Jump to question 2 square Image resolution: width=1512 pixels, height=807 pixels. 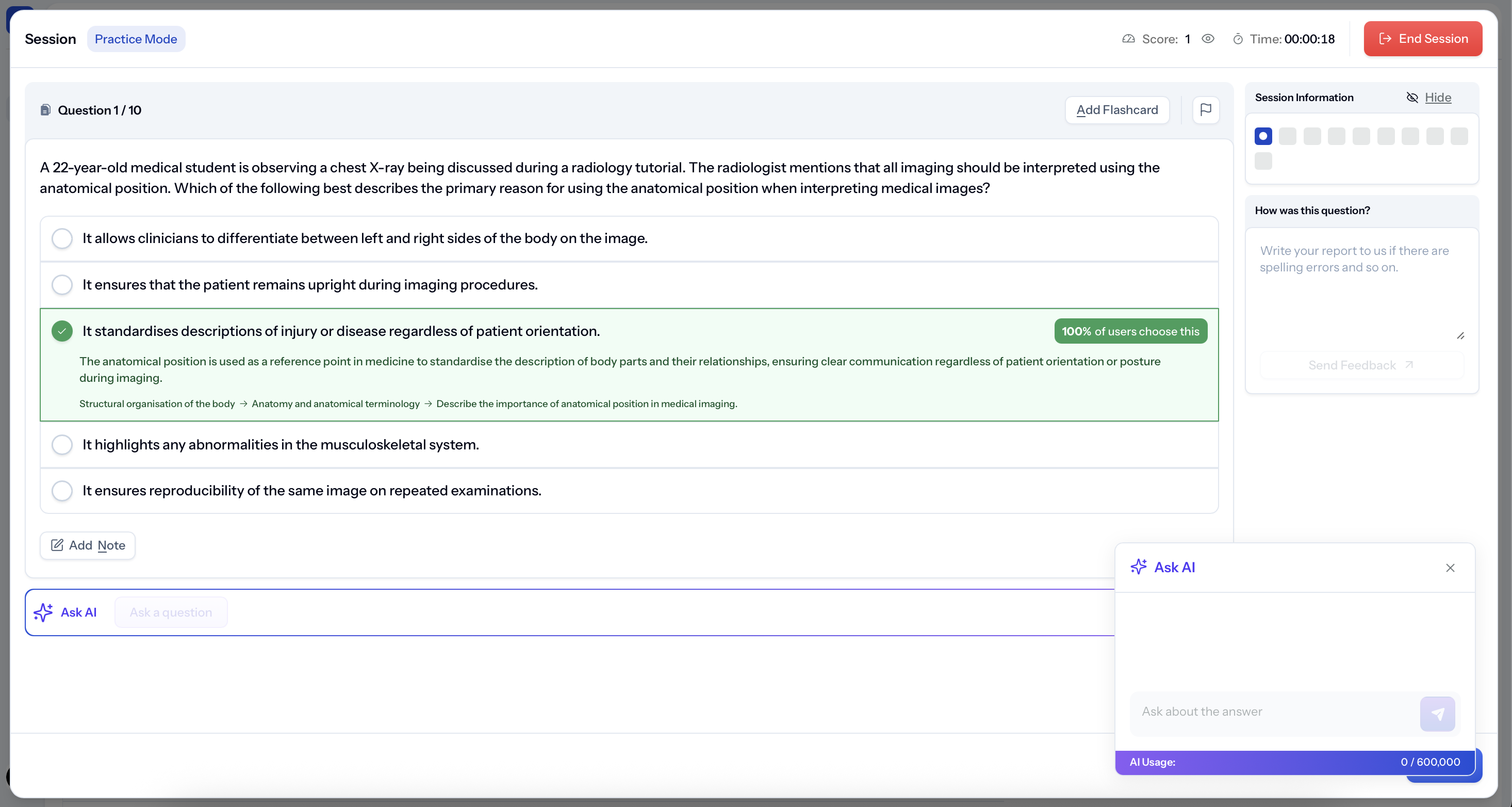(x=1287, y=136)
